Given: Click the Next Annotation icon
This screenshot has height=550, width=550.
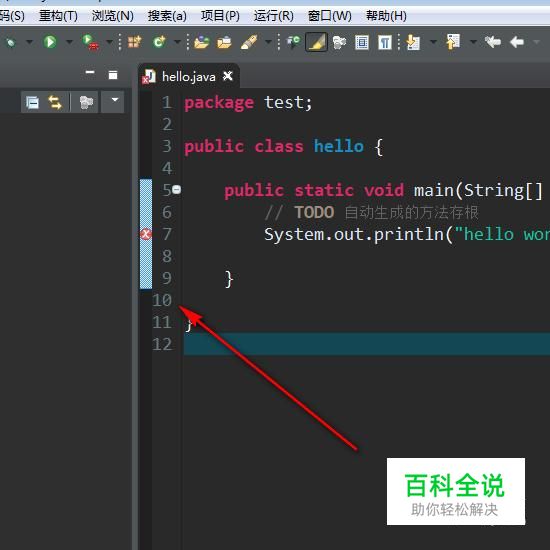Looking at the screenshot, I should click(x=413, y=42).
